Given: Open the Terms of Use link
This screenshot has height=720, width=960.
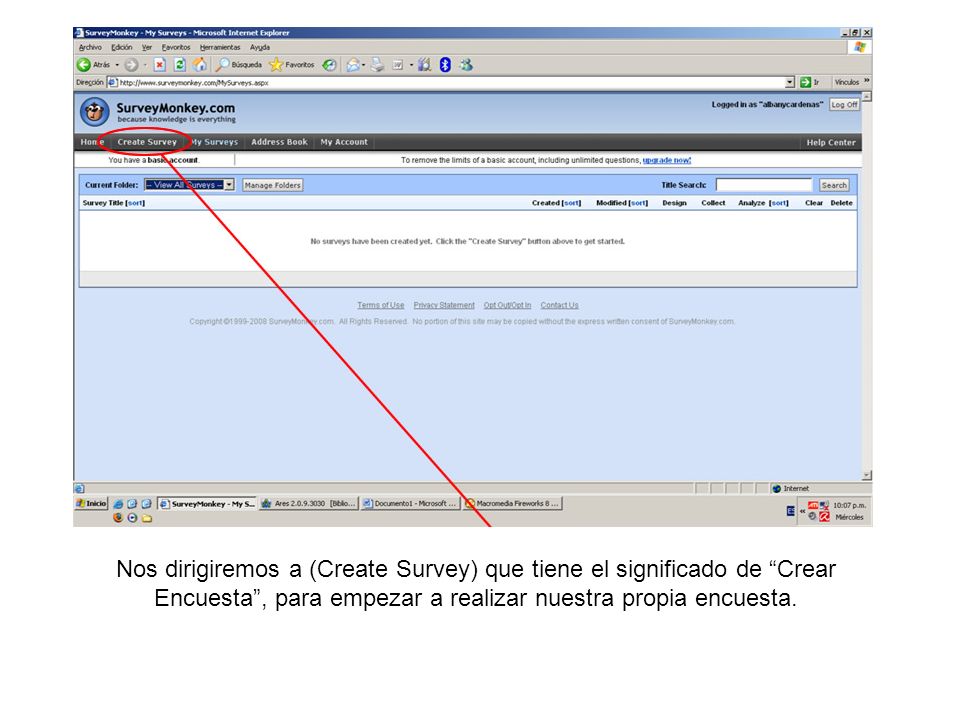Looking at the screenshot, I should click(380, 305).
